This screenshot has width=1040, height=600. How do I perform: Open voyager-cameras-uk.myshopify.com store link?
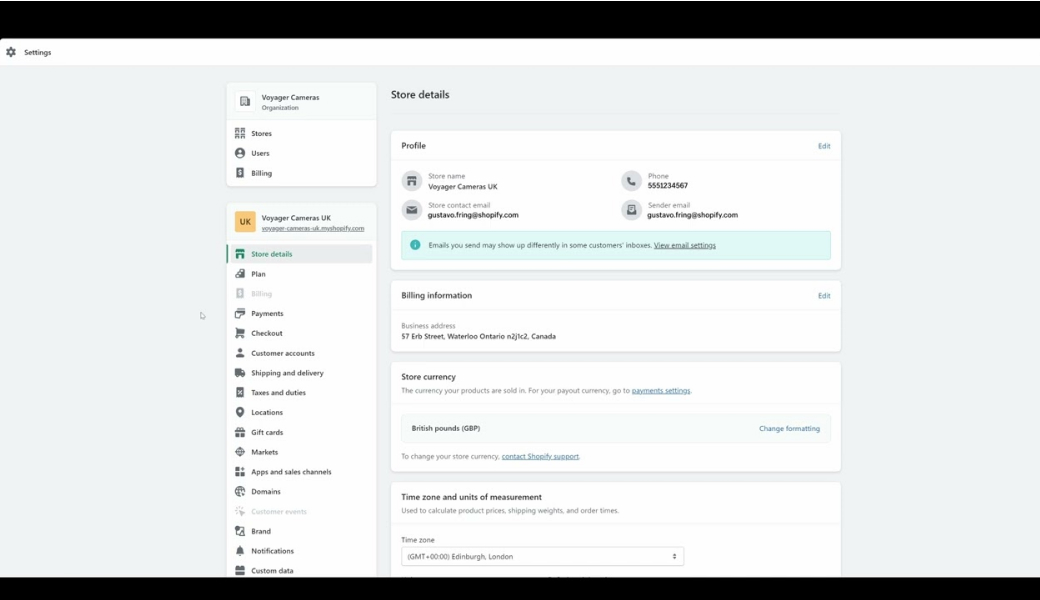tap(312, 228)
